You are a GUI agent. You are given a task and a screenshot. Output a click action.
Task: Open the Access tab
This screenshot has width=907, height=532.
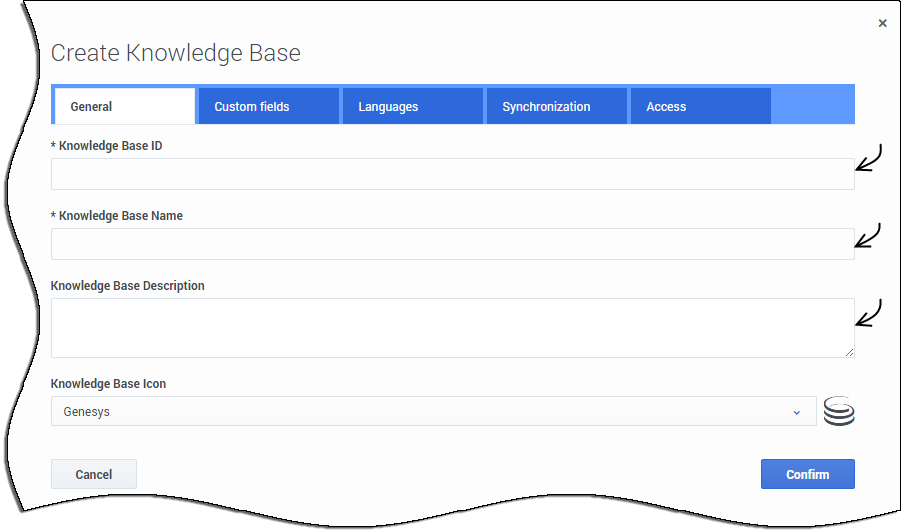coord(700,106)
